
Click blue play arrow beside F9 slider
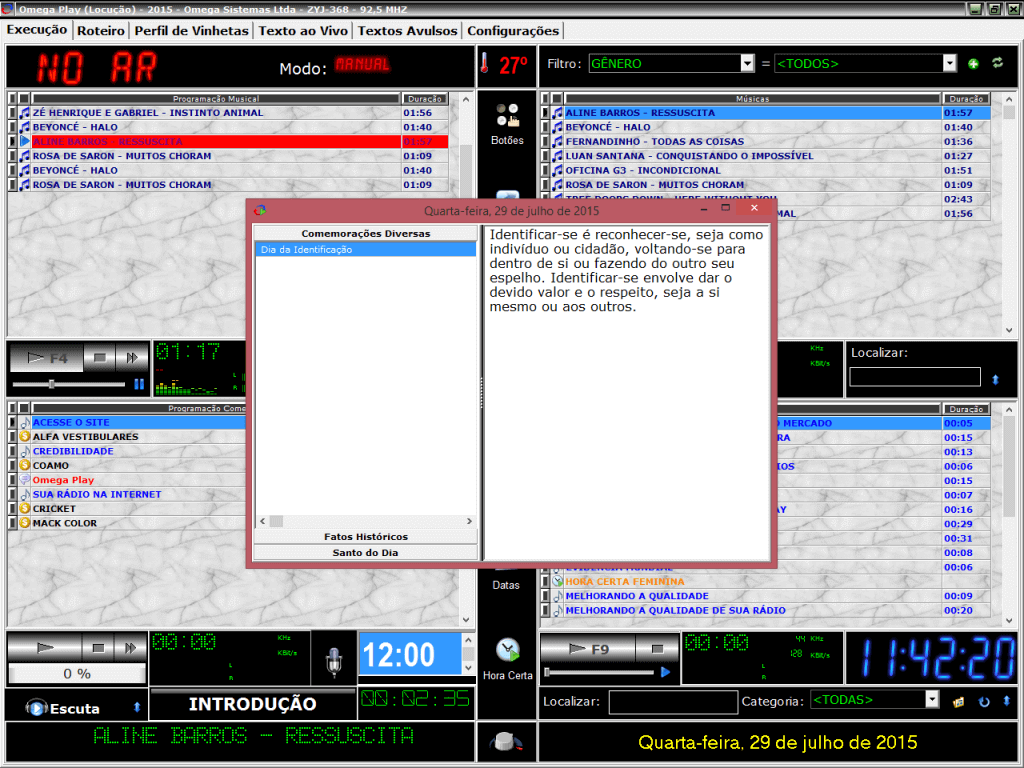coord(665,671)
